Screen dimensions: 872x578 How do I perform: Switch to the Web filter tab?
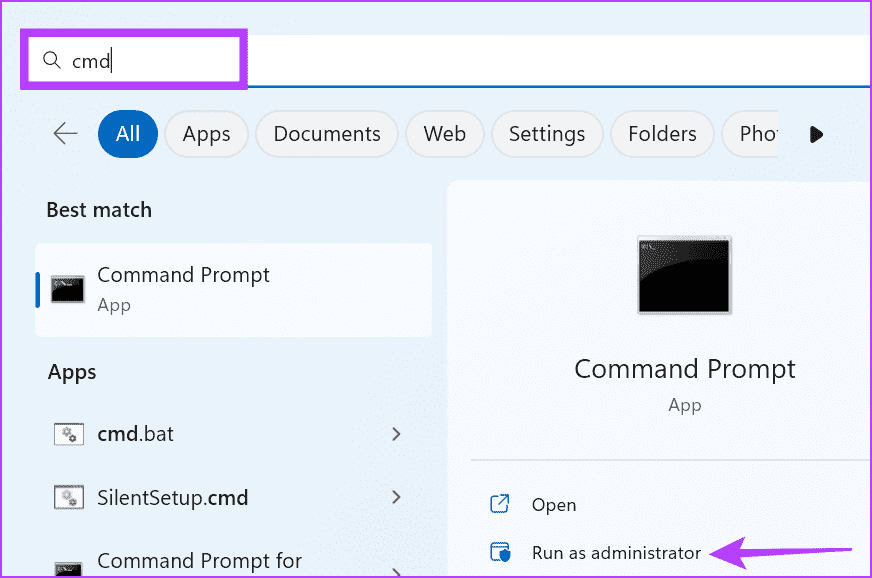coord(444,134)
